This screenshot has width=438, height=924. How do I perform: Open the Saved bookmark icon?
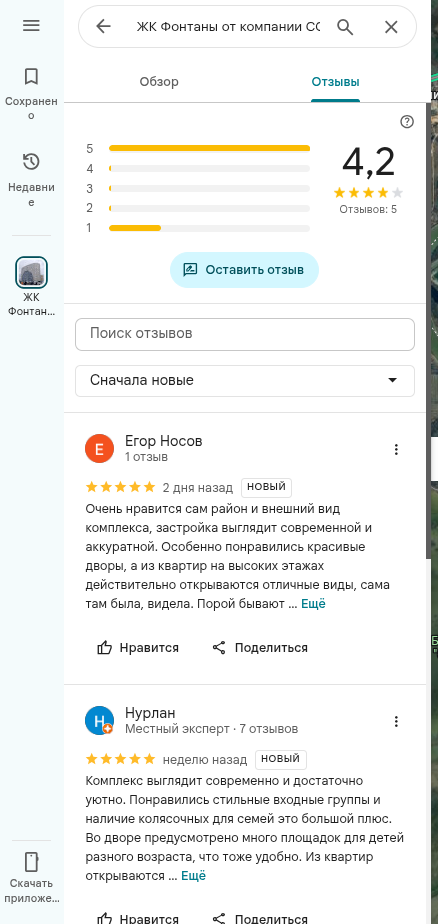coord(31,76)
